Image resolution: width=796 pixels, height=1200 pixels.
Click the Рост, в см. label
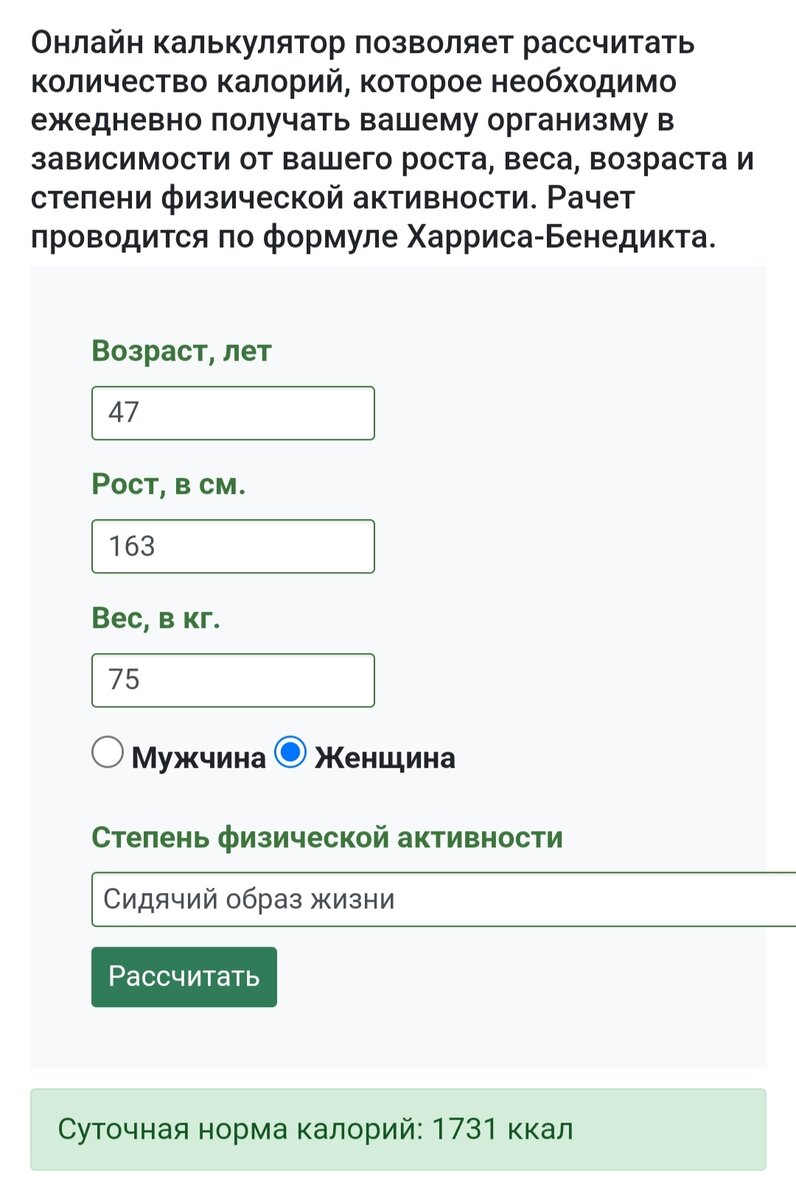tap(169, 485)
